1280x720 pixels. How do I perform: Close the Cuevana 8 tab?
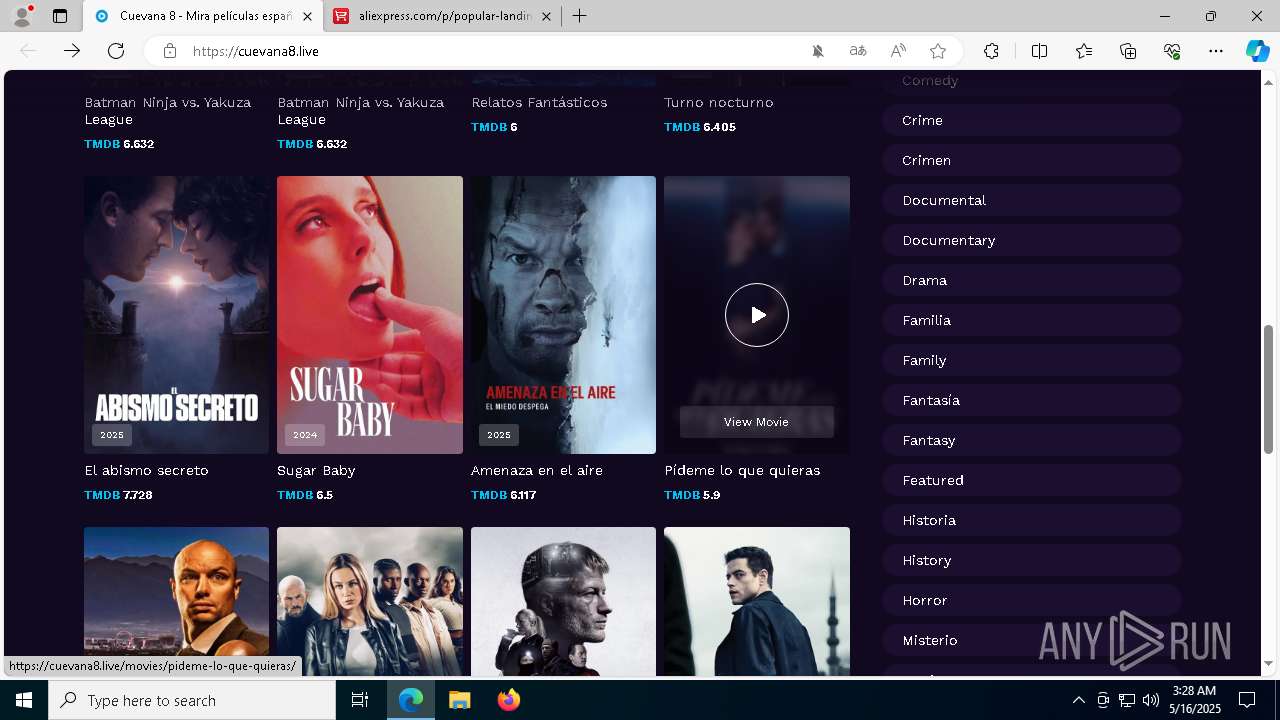tap(307, 16)
